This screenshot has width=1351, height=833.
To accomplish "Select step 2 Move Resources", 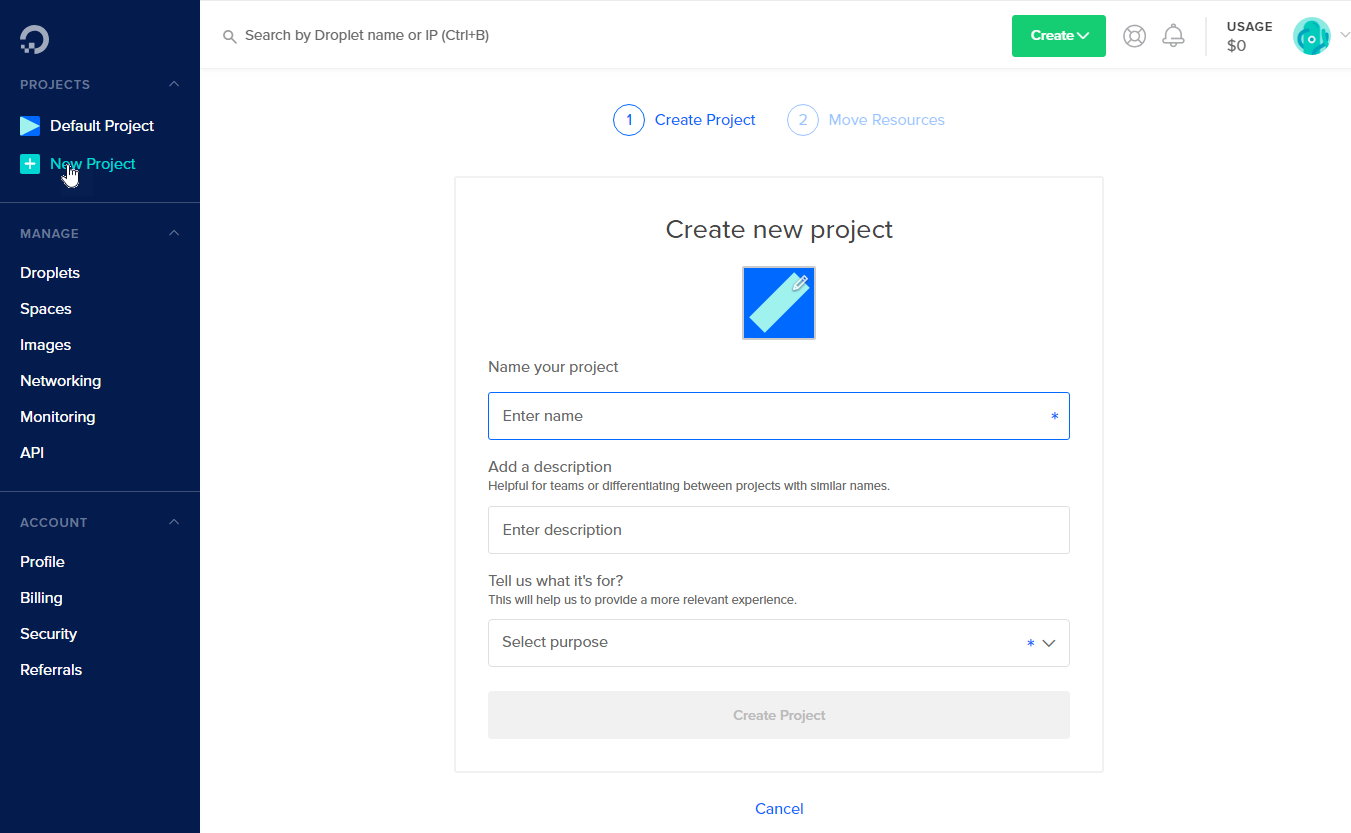I will tap(866, 119).
